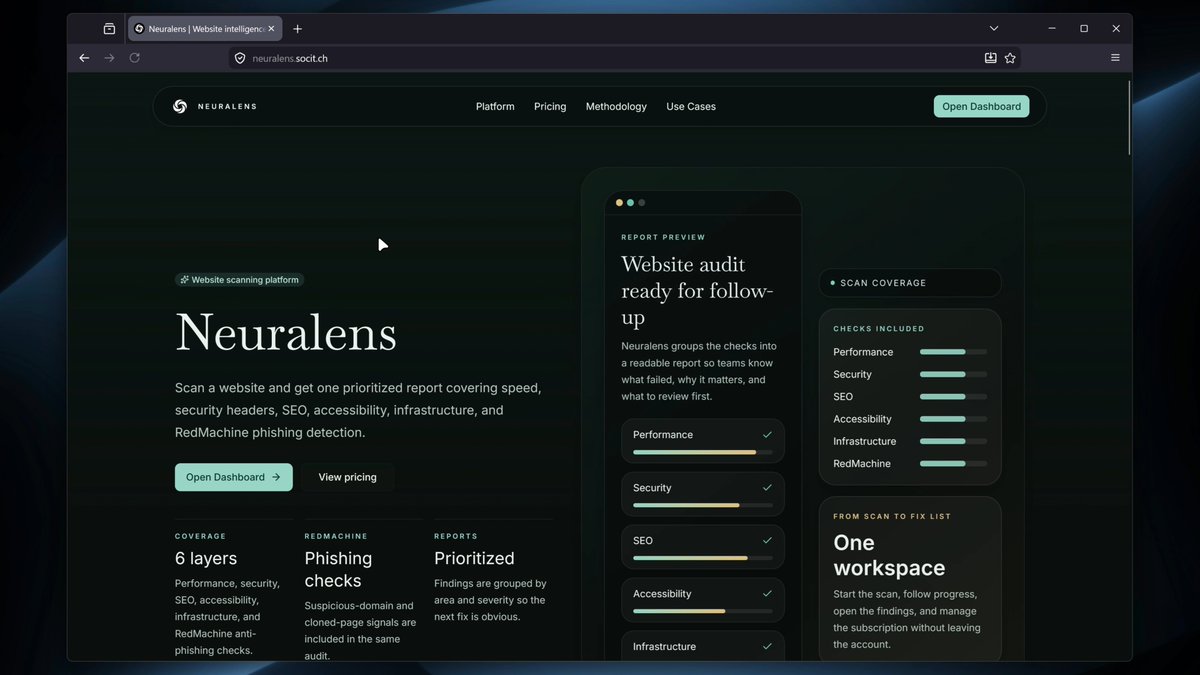The image size is (1200, 675).
Task: Click SEO progress bar in report preview
Action: 703,558
